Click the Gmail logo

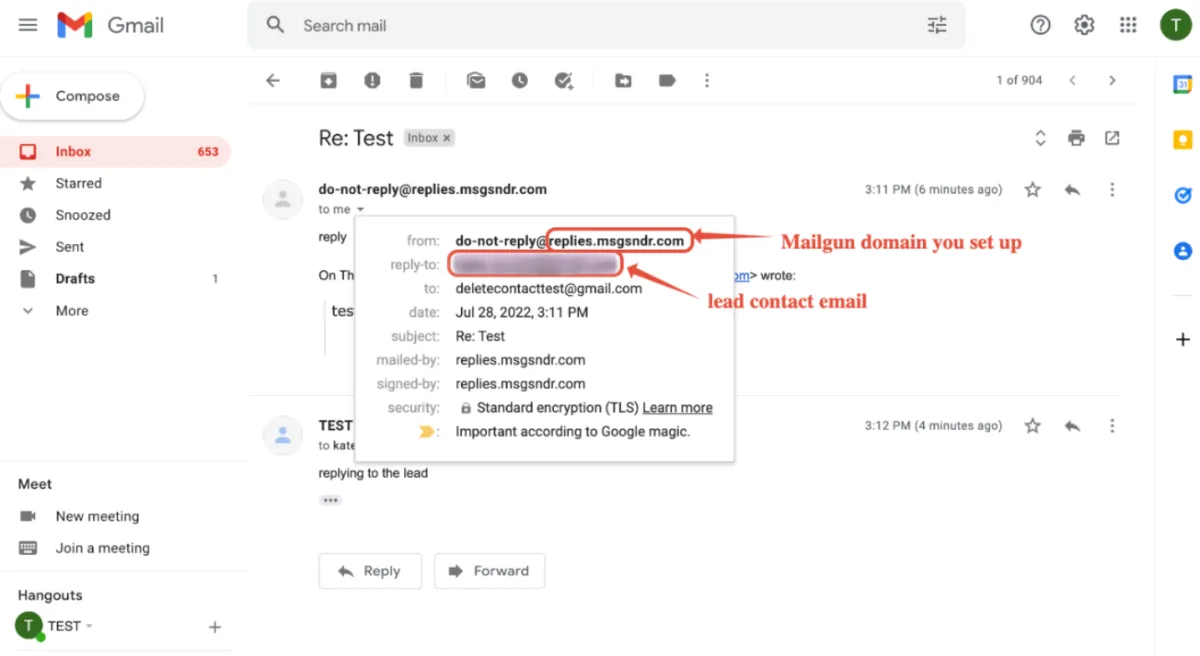[110, 25]
